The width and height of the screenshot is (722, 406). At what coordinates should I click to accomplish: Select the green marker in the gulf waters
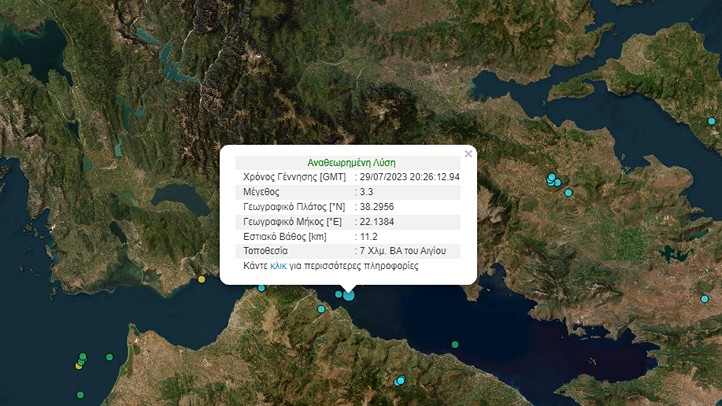455,345
